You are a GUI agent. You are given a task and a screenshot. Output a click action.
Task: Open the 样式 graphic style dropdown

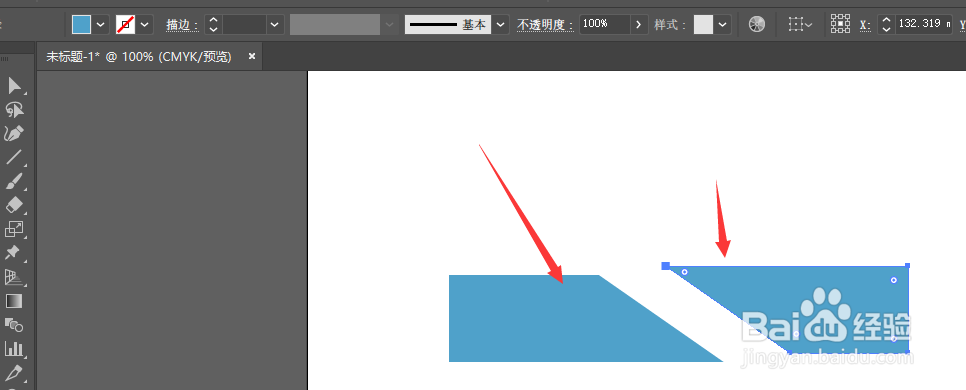(723, 25)
